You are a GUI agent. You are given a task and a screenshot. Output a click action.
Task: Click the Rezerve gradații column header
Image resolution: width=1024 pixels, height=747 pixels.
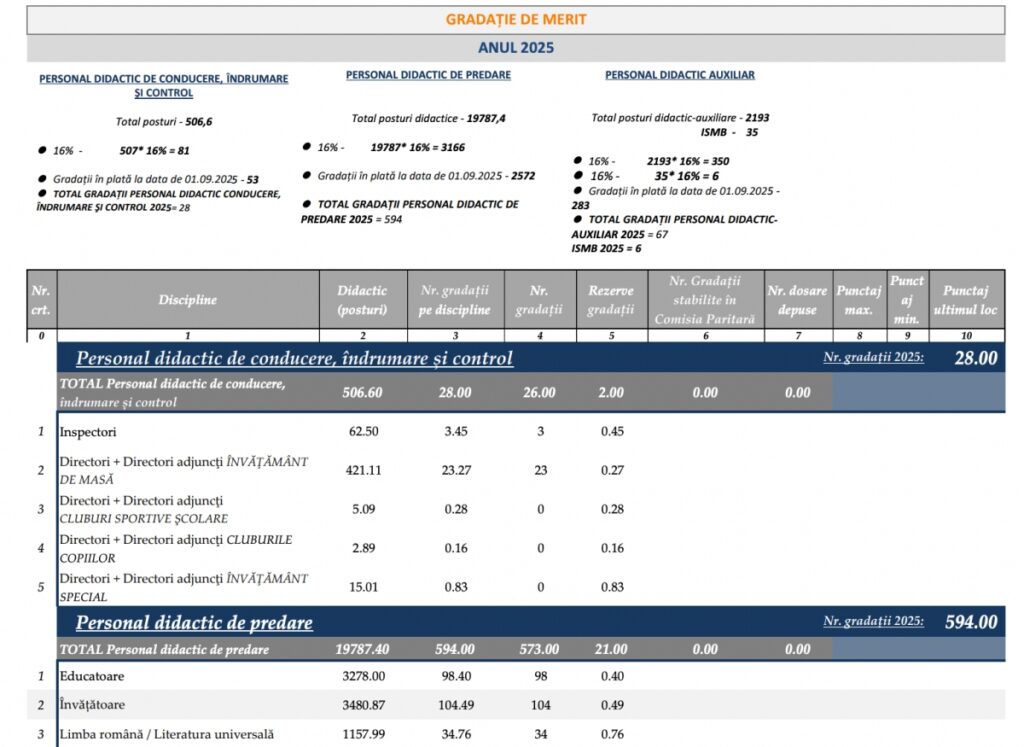pyautogui.click(x=611, y=300)
